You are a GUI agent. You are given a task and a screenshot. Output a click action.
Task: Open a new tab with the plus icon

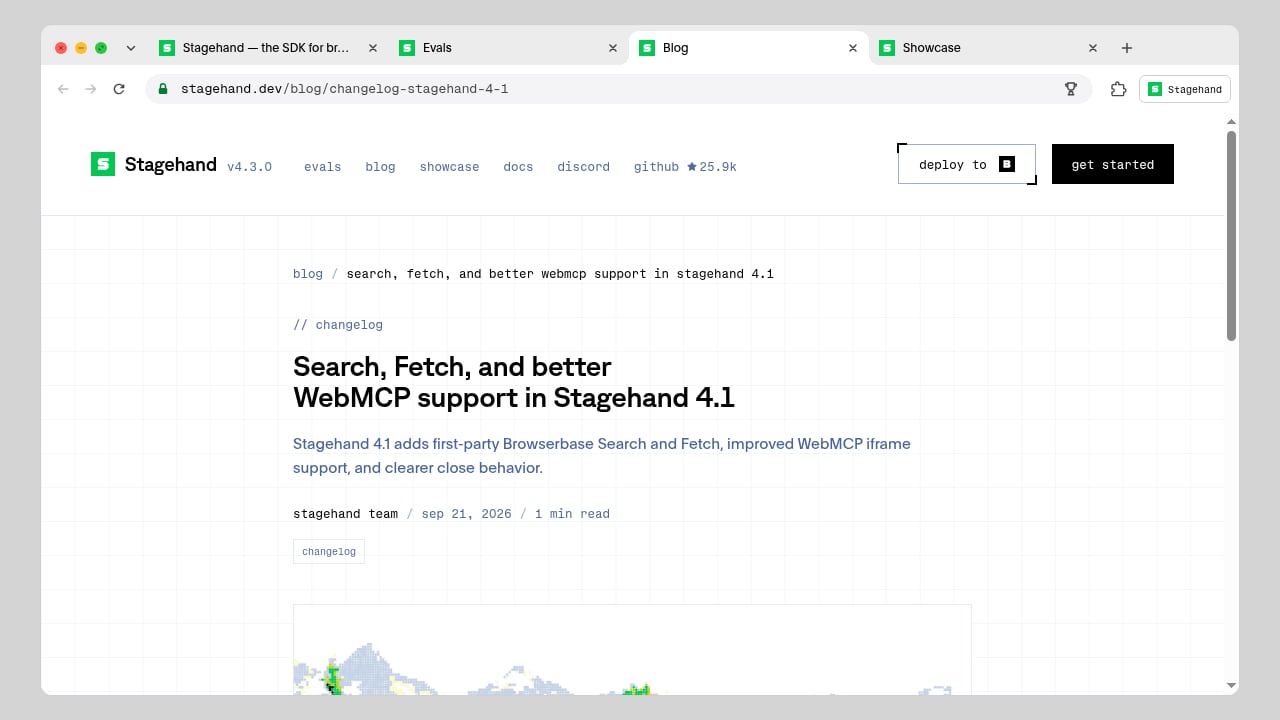tap(1127, 48)
